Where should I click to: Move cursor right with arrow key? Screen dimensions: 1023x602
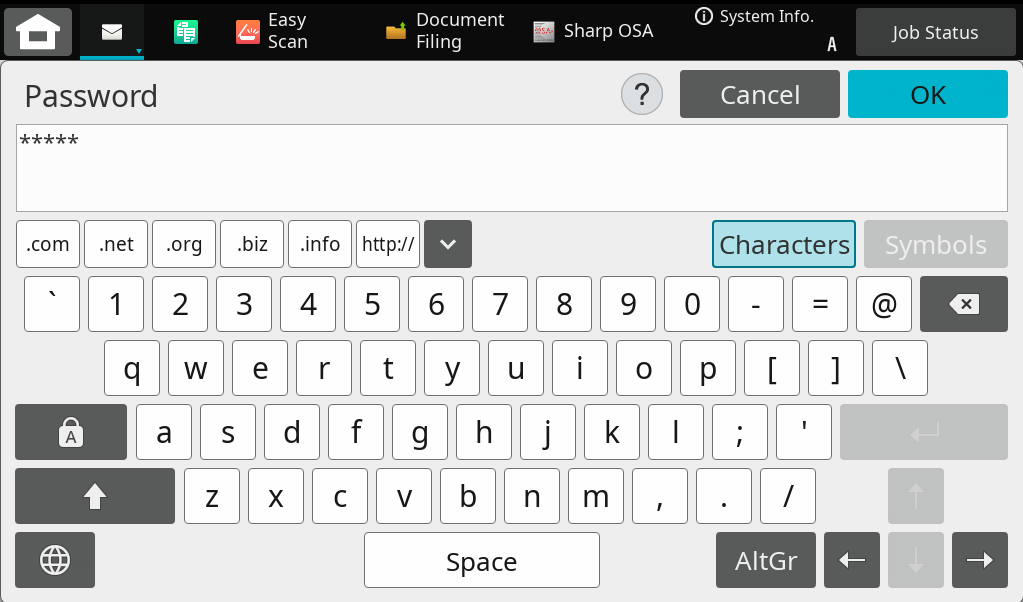coord(980,560)
